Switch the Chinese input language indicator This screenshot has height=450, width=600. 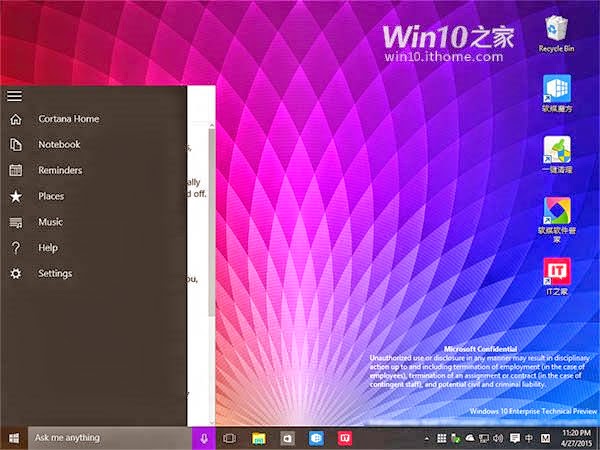[529, 439]
